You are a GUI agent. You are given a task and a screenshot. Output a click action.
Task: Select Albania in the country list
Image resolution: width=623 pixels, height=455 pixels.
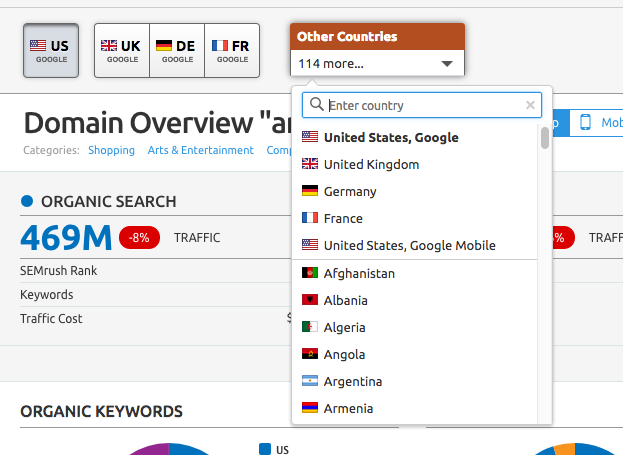click(414, 300)
